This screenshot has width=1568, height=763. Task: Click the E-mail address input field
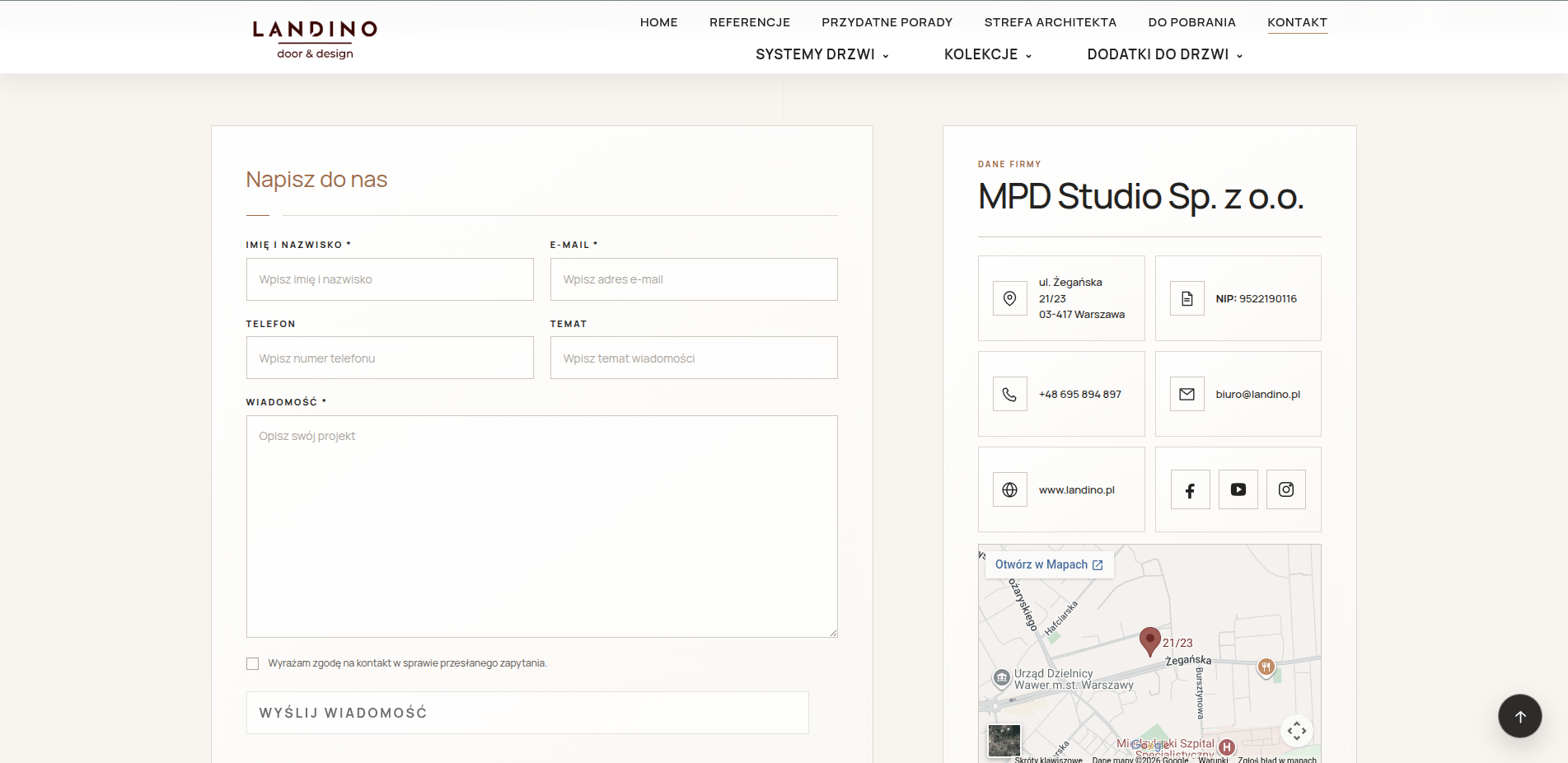(x=694, y=279)
